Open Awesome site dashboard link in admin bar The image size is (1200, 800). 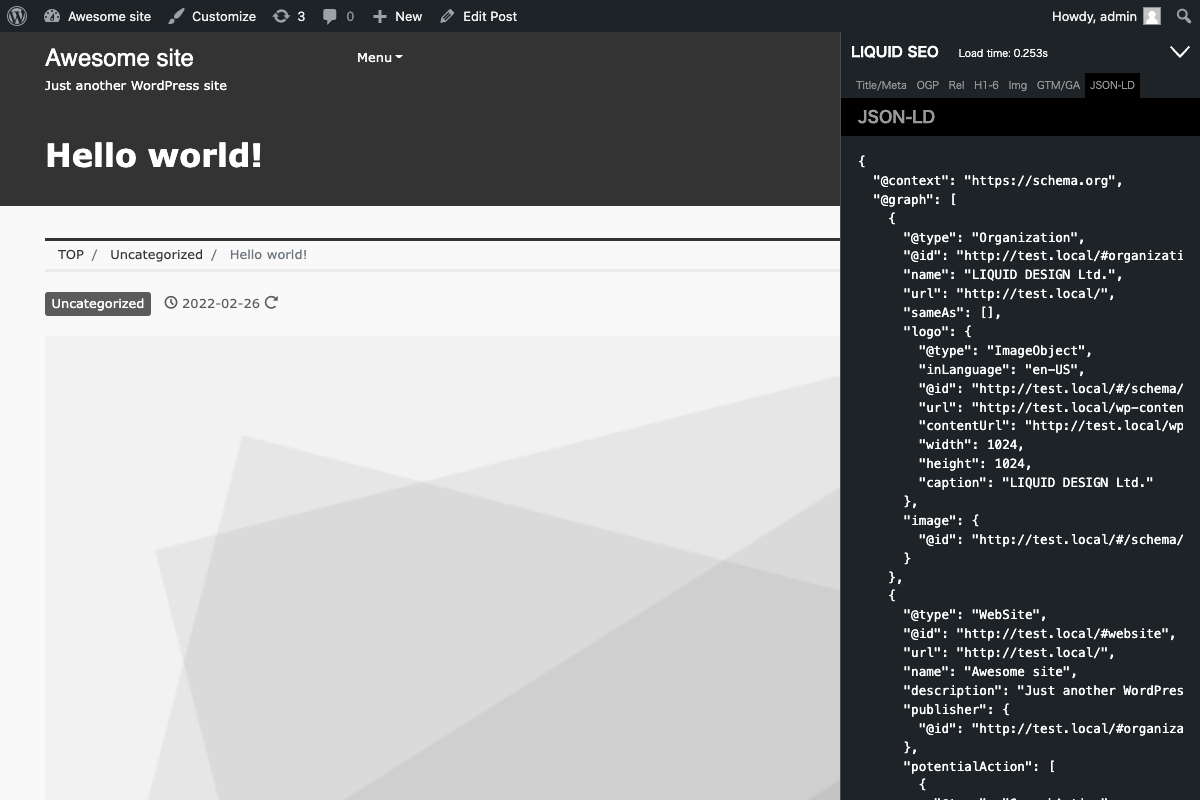[x=98, y=16]
